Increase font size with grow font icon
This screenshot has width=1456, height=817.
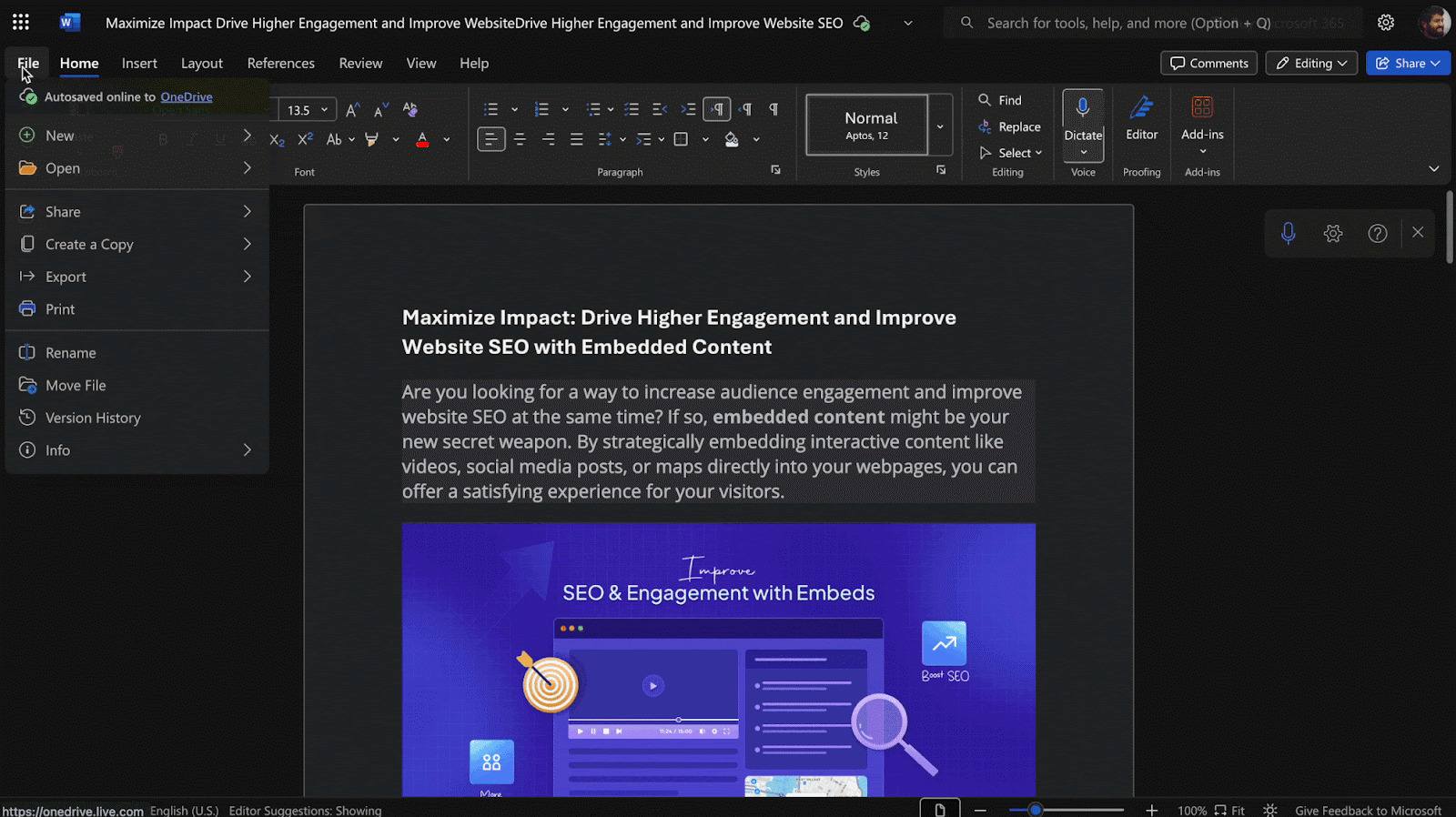353,110
